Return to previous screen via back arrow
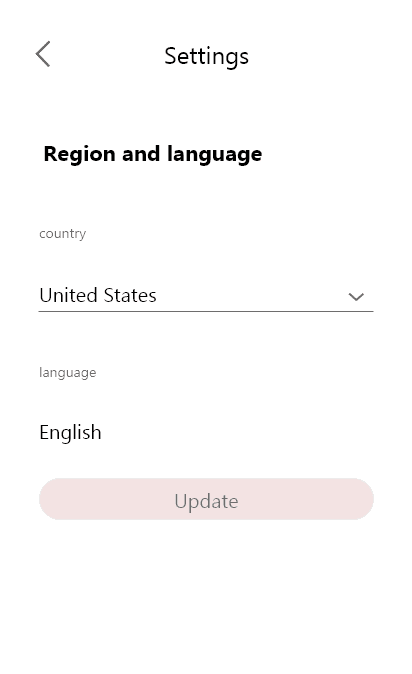This screenshot has width=412, height=674. click(x=43, y=54)
